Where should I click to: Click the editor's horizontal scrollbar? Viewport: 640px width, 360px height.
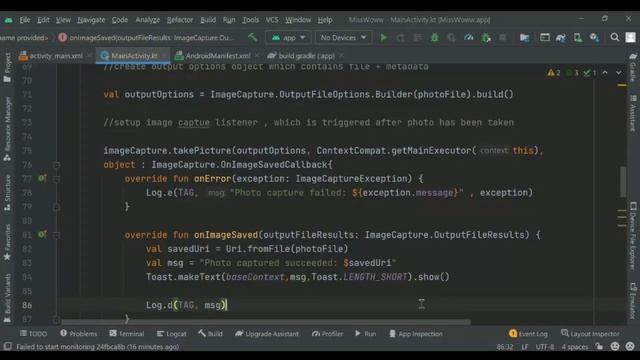tap(265, 322)
